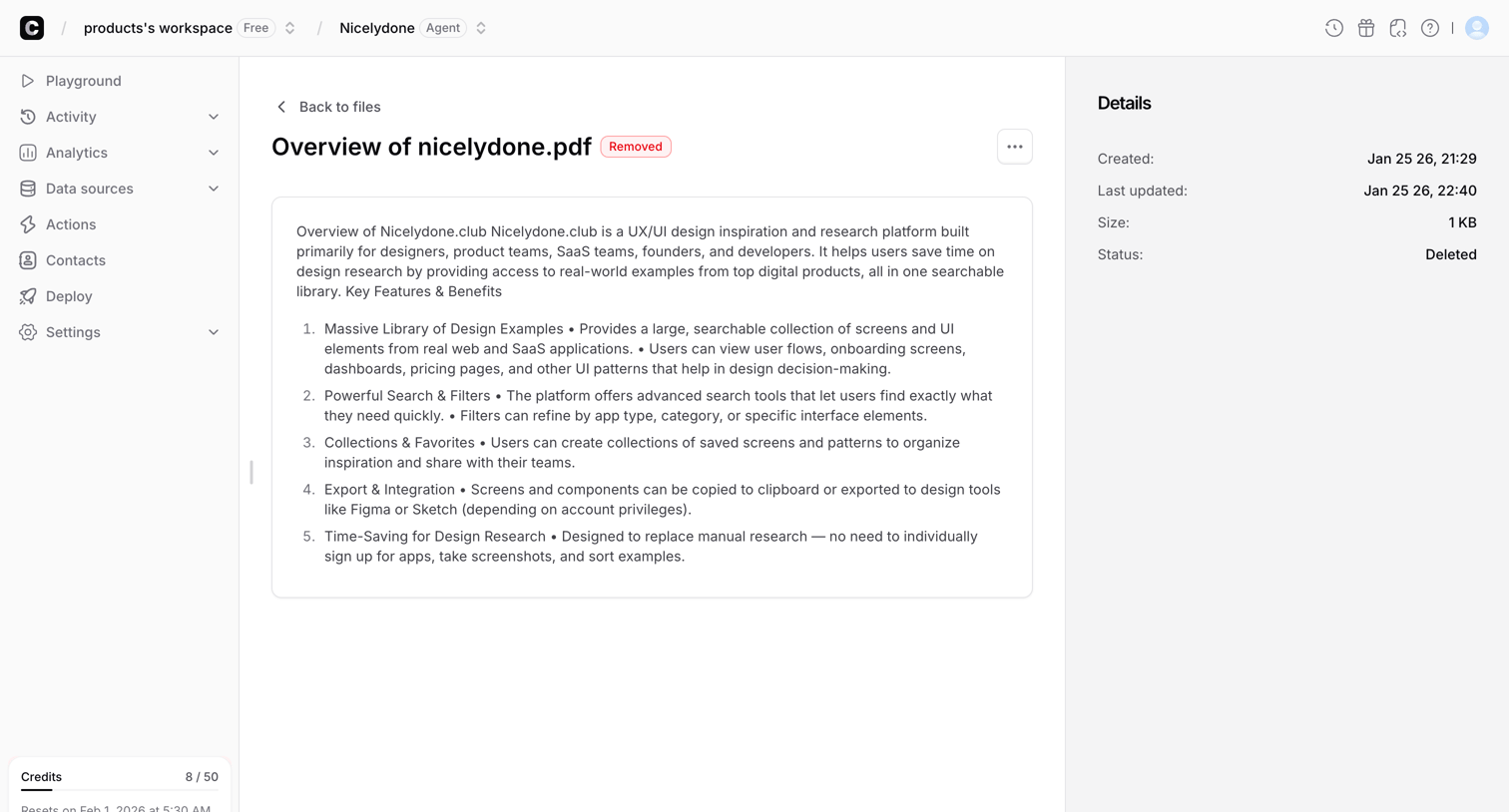Open the workspace switcher arrows
The width and height of the screenshot is (1509, 812).
(x=290, y=28)
